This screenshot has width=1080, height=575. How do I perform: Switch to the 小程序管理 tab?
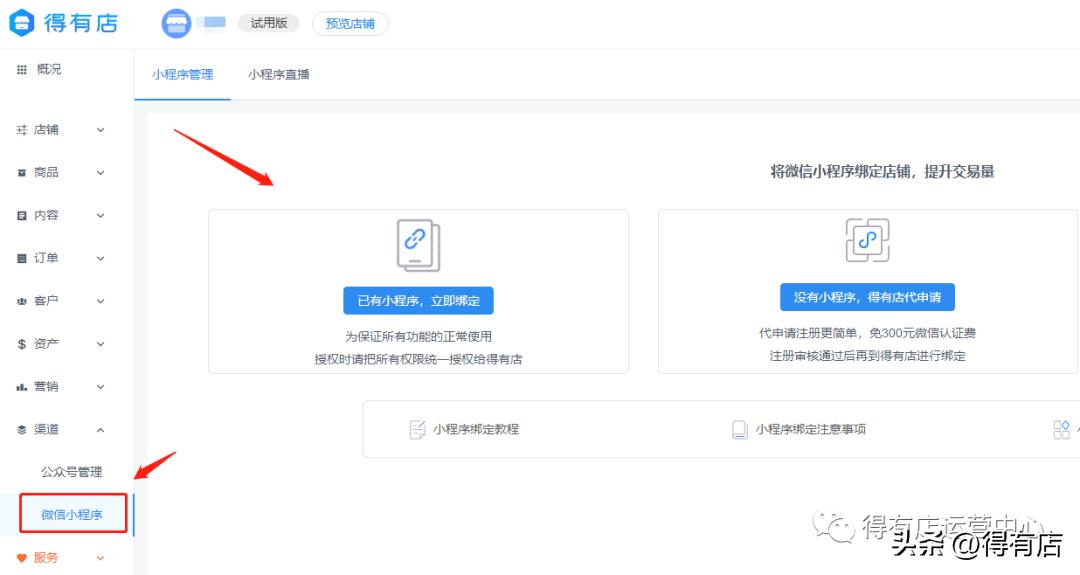(x=183, y=74)
